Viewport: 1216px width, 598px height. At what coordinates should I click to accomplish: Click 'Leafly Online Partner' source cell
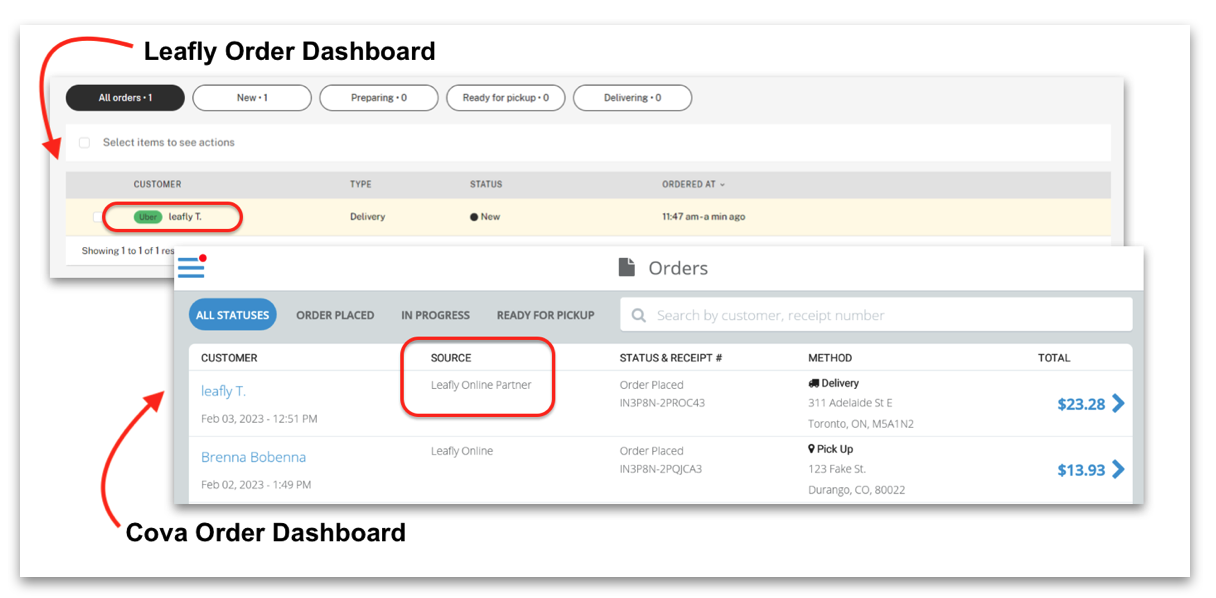(481, 385)
